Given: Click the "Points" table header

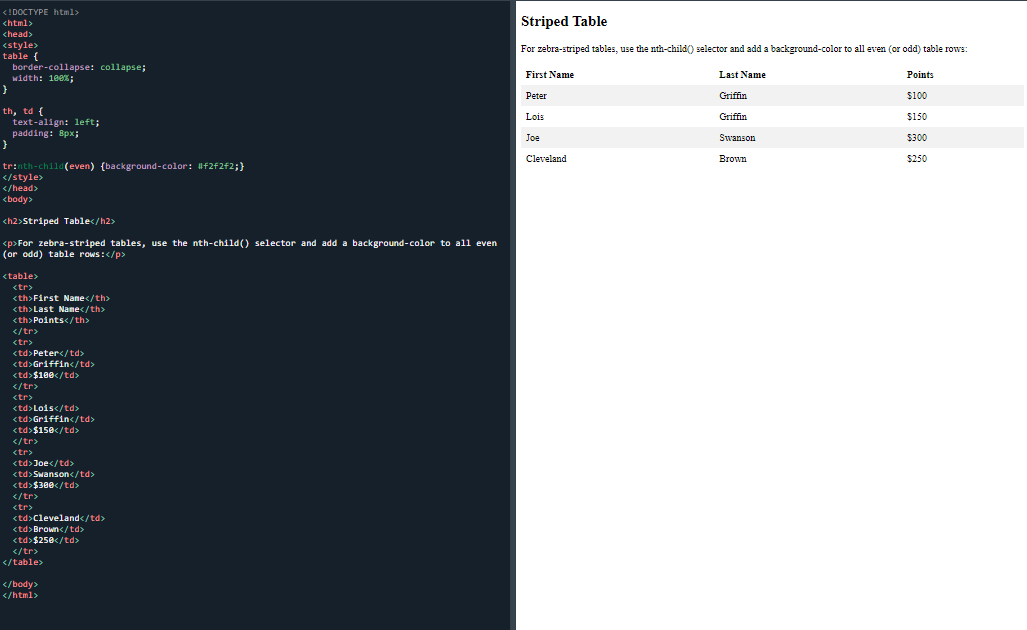Looking at the screenshot, I should (920, 75).
